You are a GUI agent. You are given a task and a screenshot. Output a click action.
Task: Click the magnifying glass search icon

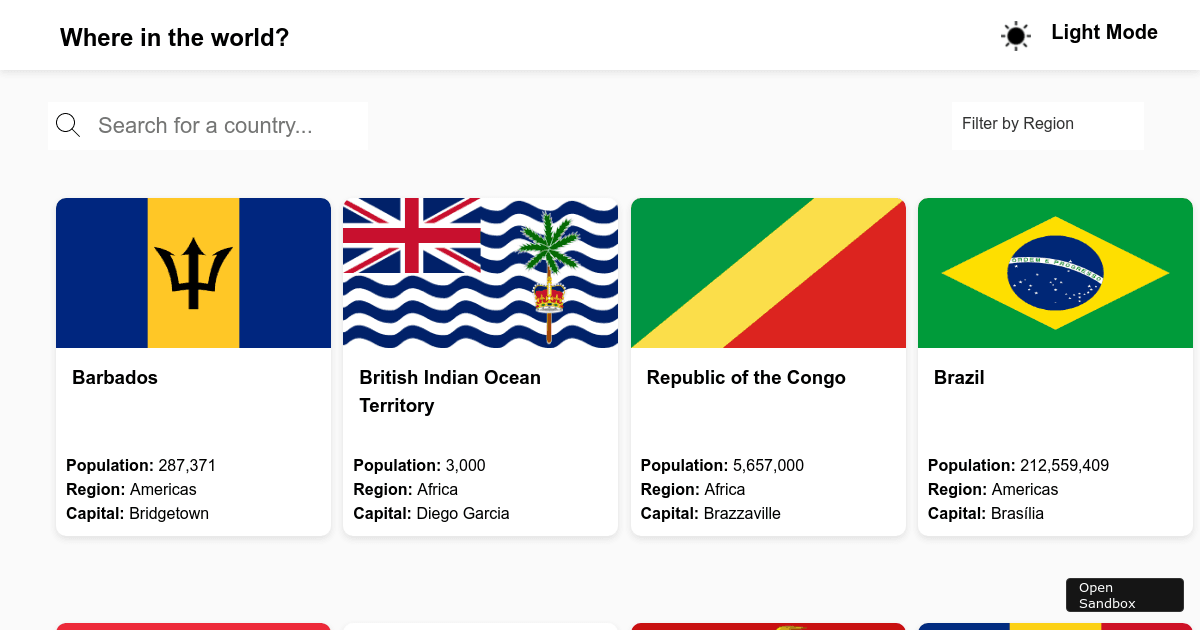68,125
